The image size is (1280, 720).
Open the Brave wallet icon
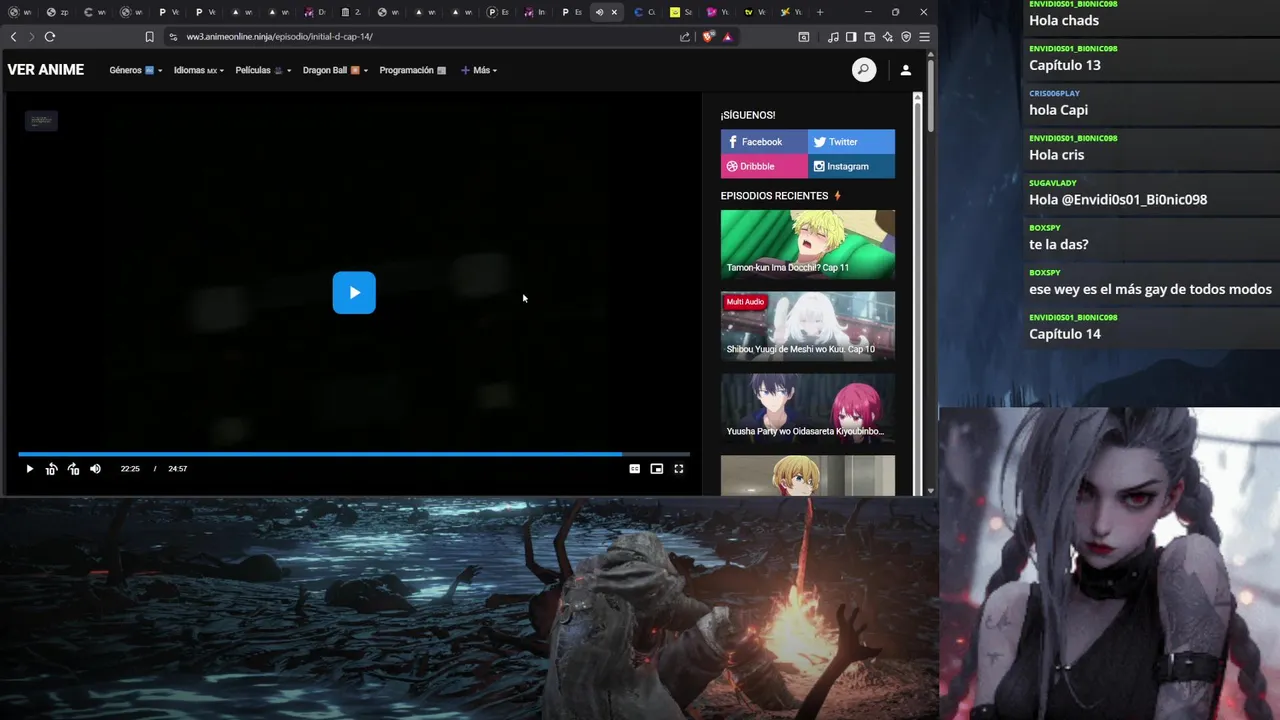click(869, 37)
